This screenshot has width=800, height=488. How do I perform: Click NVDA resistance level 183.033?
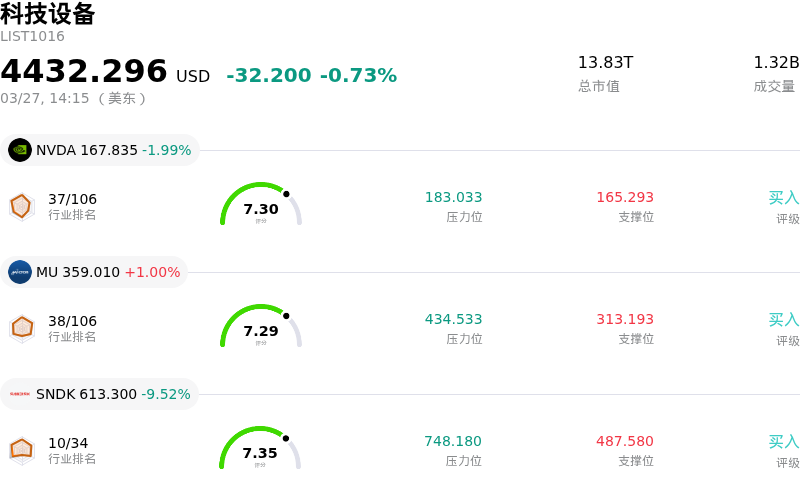pyautogui.click(x=453, y=198)
